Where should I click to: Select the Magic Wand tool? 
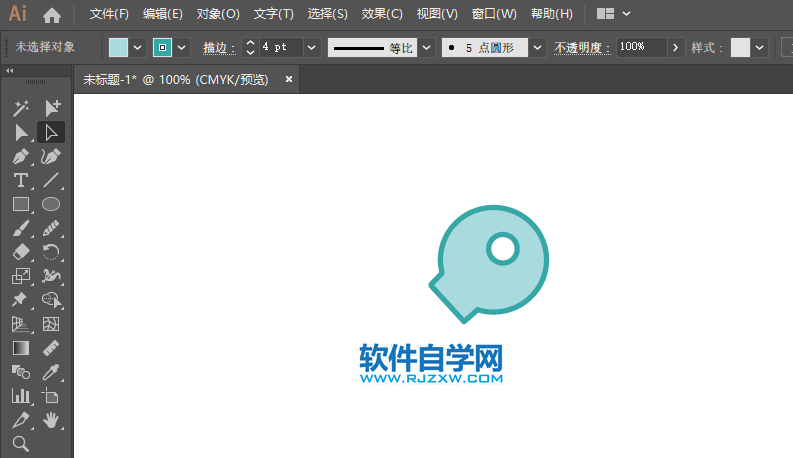(x=21, y=108)
